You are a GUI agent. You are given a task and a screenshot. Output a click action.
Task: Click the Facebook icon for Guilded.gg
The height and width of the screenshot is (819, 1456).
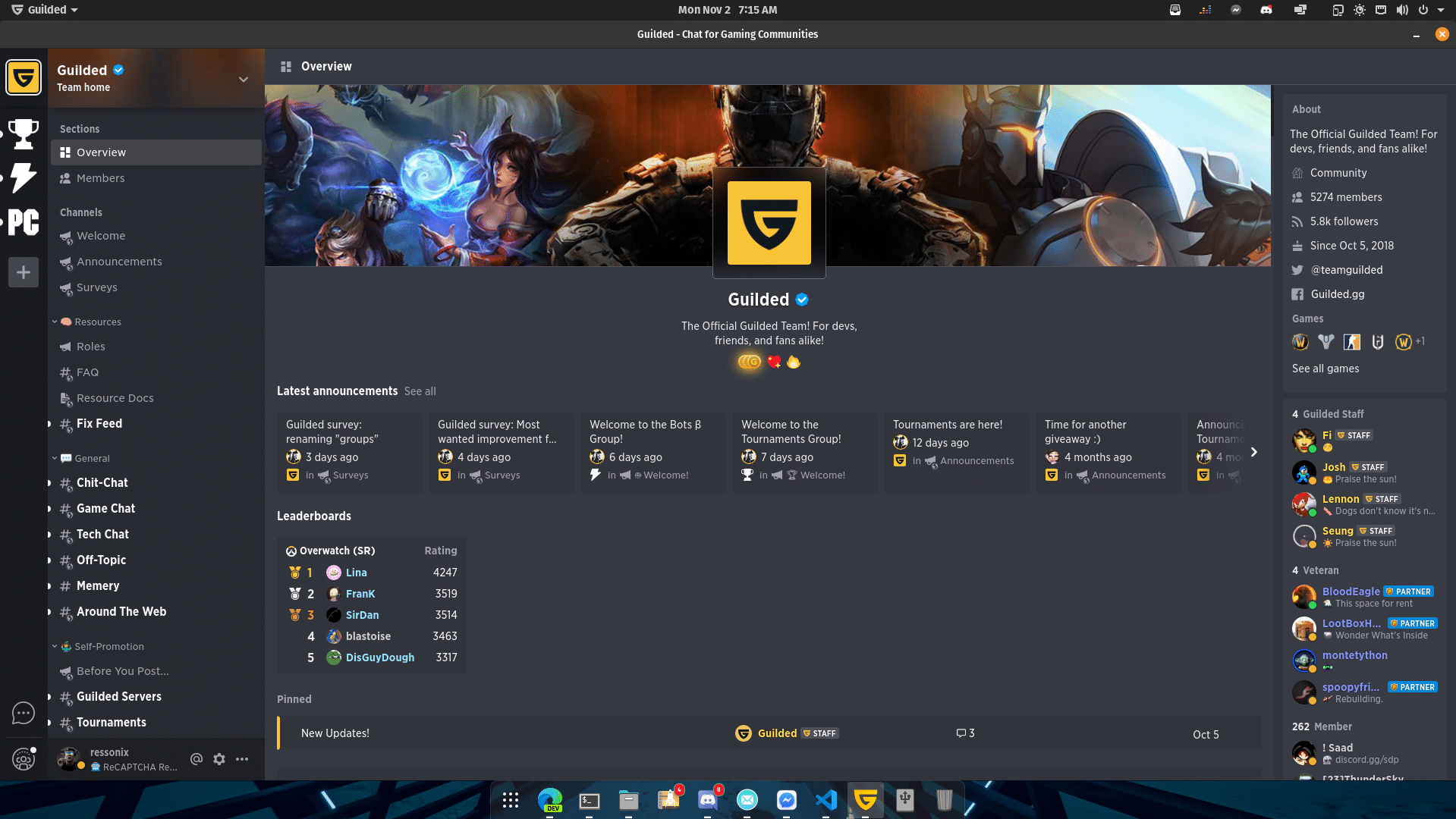coord(1297,294)
